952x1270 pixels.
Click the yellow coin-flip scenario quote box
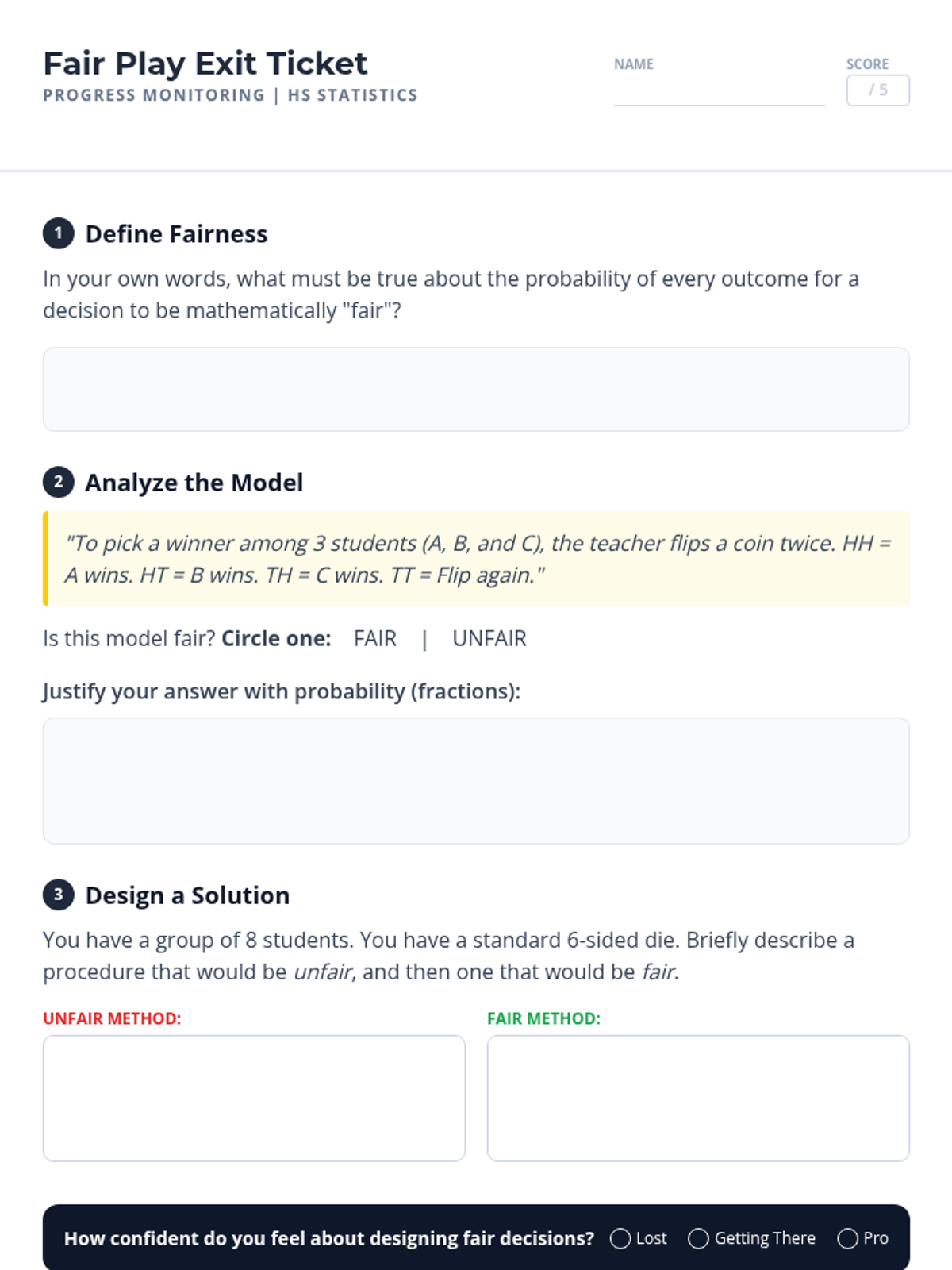(478, 559)
